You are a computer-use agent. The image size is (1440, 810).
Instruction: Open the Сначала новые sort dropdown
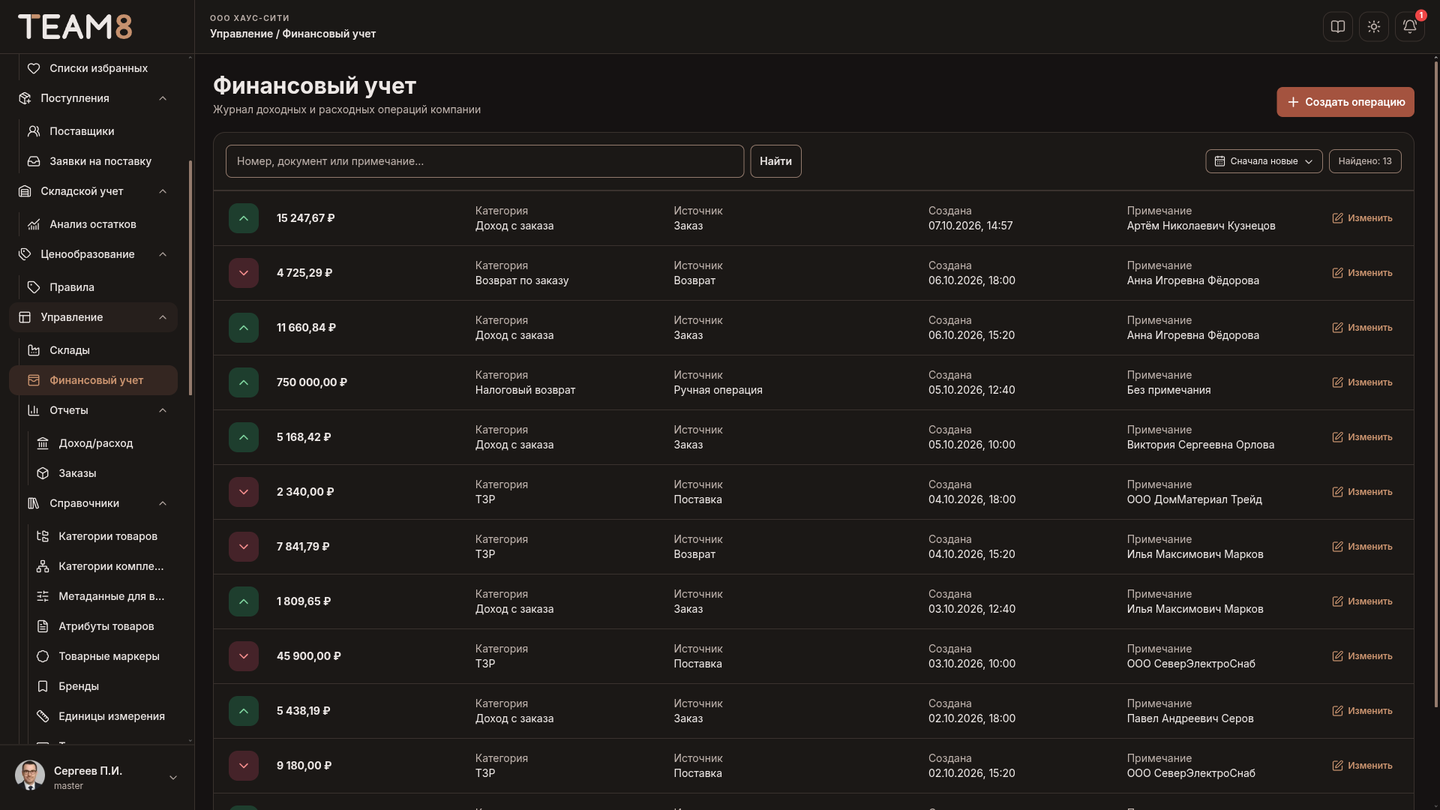(1264, 161)
